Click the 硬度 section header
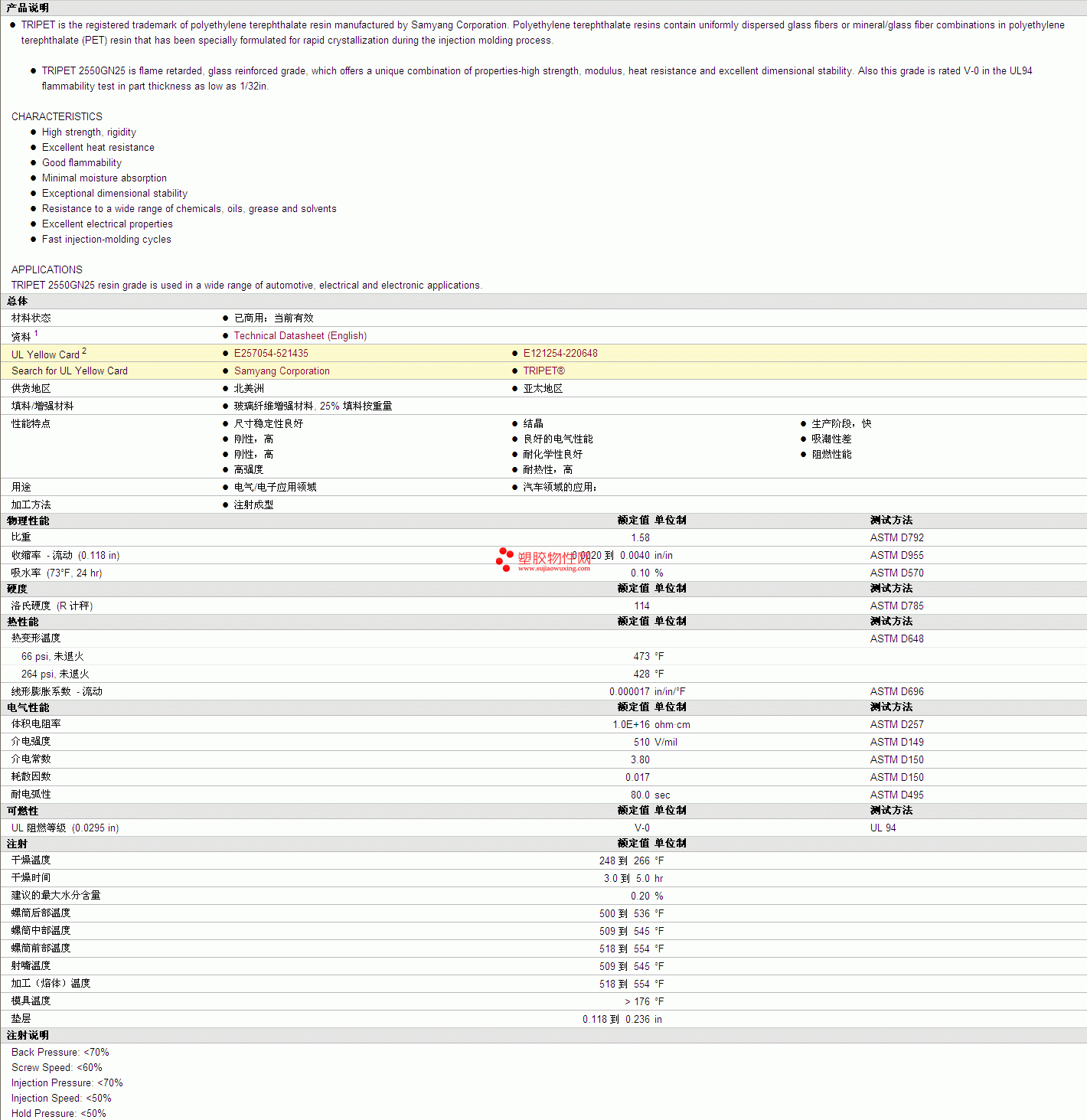The height and width of the screenshot is (1120, 1087). [17, 589]
